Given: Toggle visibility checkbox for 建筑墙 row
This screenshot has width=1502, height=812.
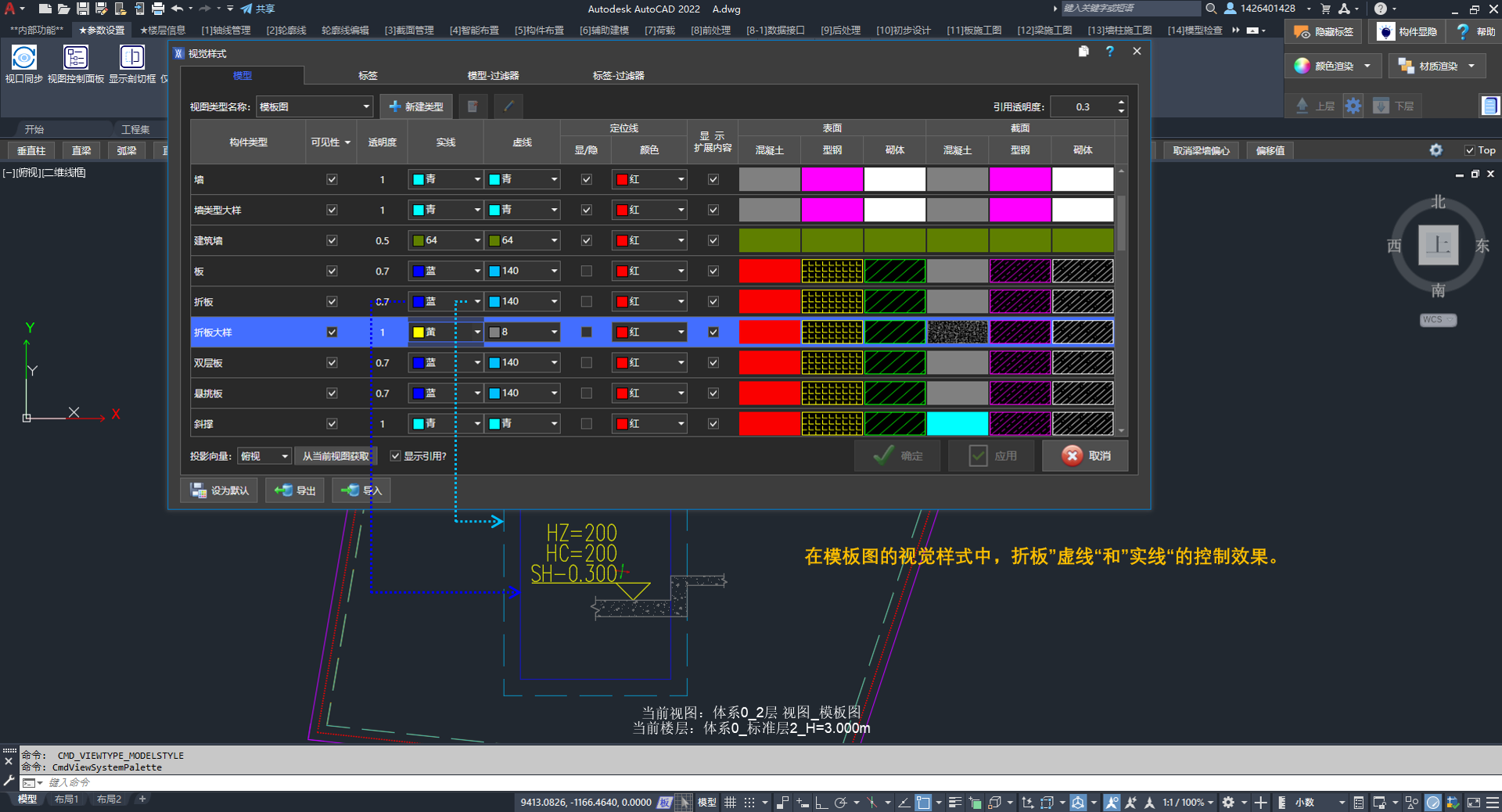Looking at the screenshot, I should (x=332, y=241).
